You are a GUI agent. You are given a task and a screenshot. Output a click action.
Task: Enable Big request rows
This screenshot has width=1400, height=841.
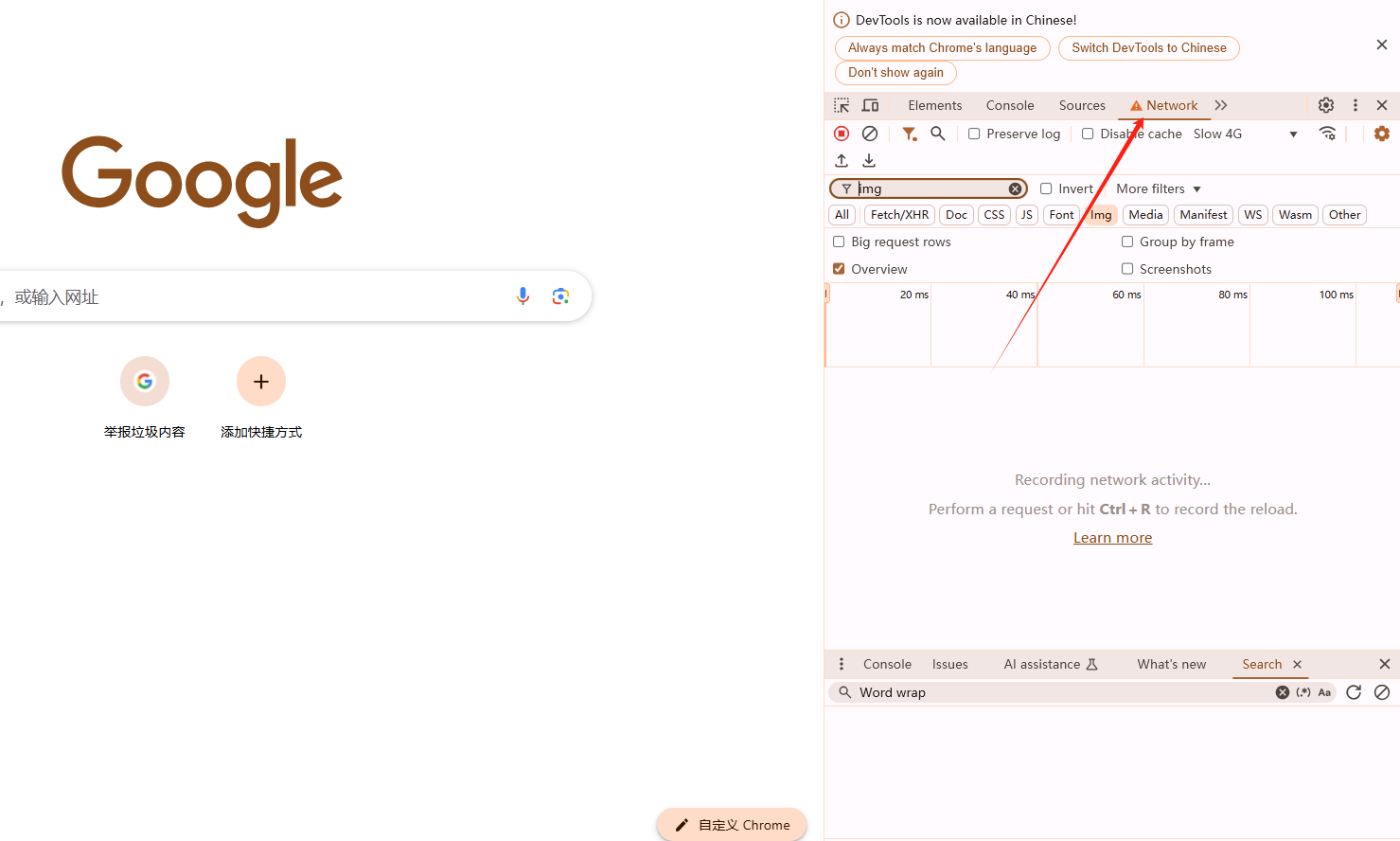tap(839, 242)
